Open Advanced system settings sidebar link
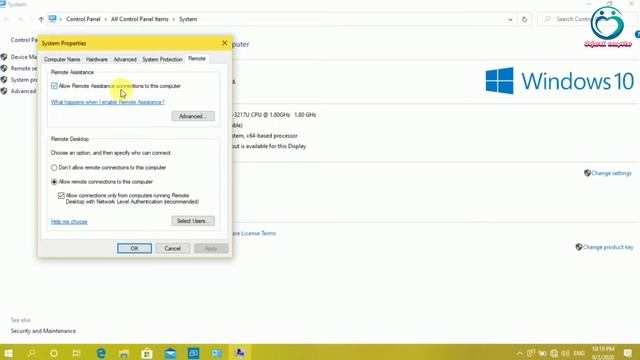Image resolution: width=640 pixels, height=360 pixels. pos(23,91)
